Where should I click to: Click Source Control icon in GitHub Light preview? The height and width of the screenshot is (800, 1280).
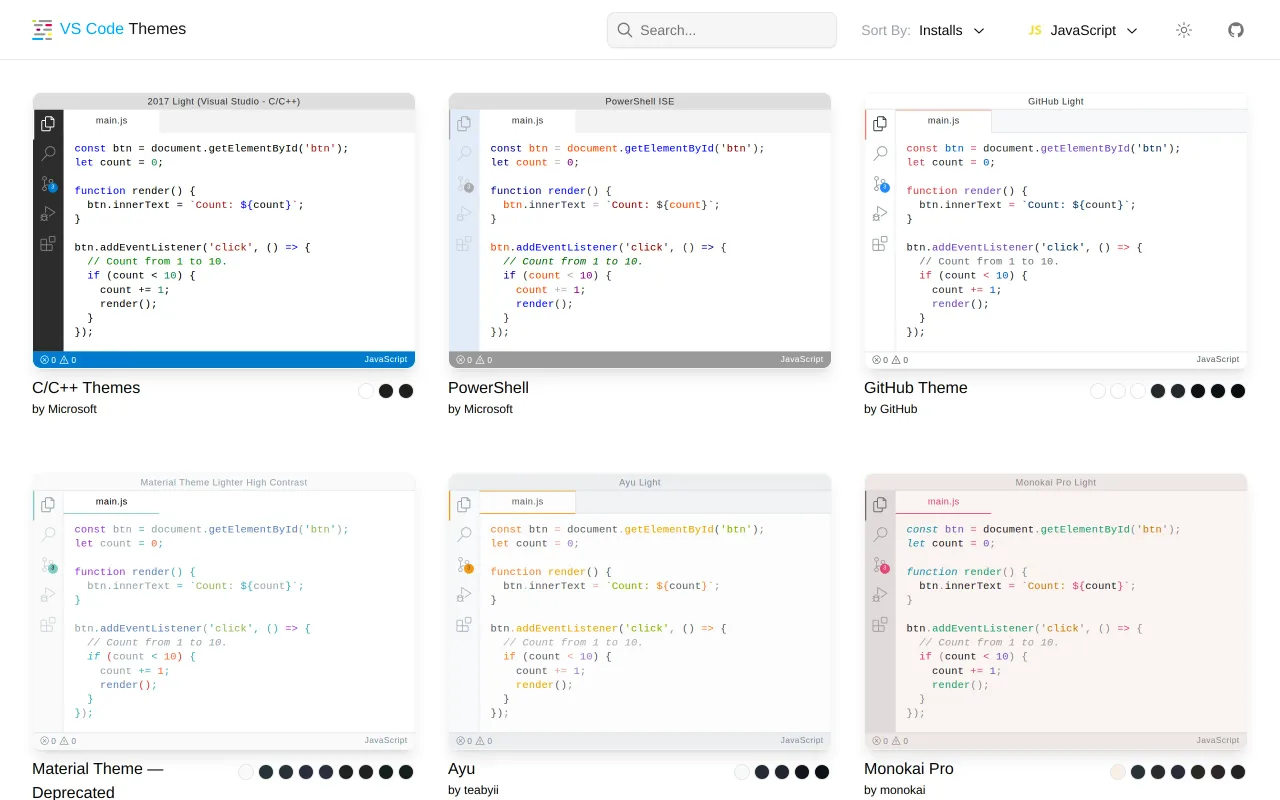[x=880, y=184]
